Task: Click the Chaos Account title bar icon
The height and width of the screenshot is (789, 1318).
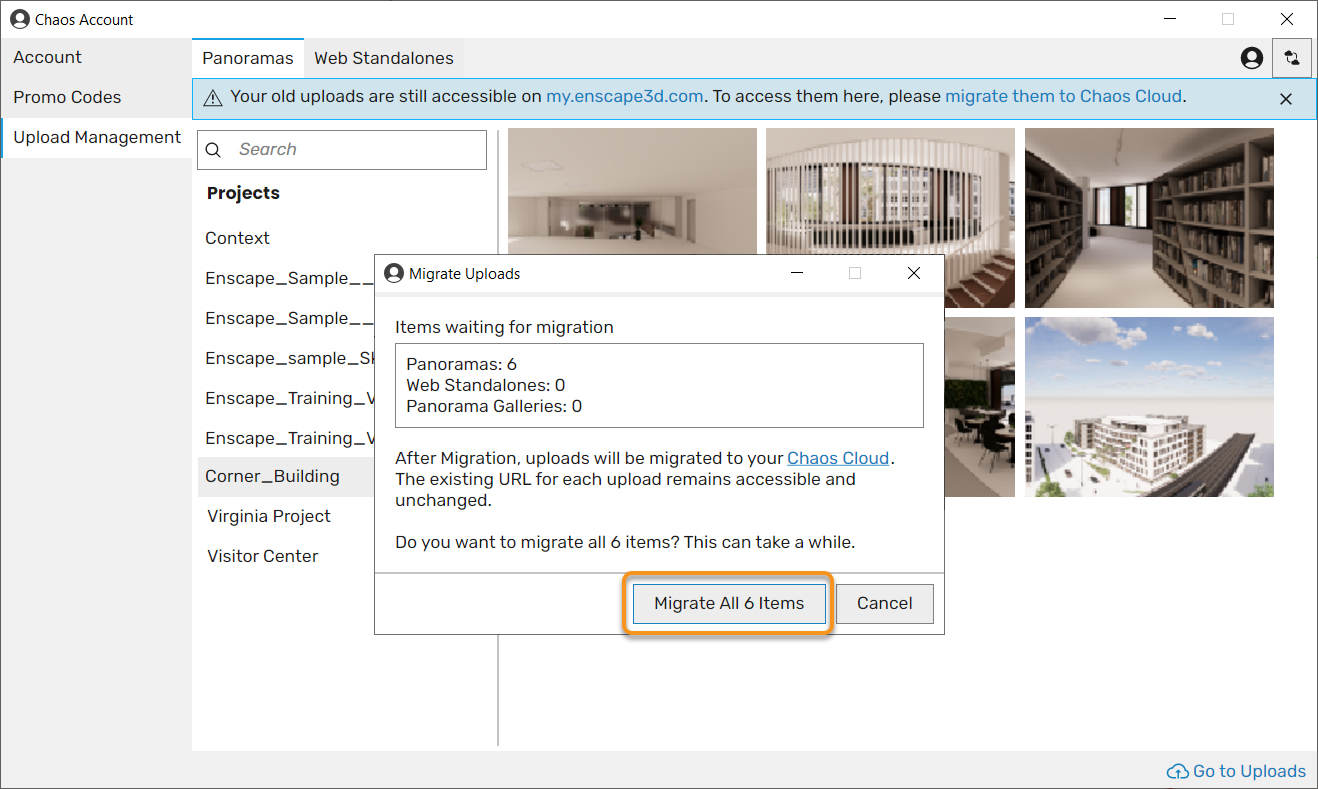Action: point(19,19)
